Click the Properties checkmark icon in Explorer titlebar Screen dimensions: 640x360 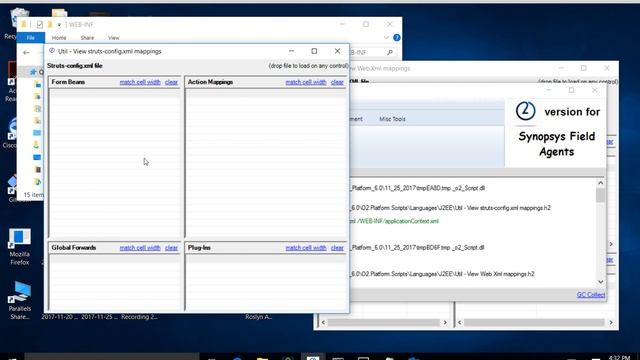[40, 24]
